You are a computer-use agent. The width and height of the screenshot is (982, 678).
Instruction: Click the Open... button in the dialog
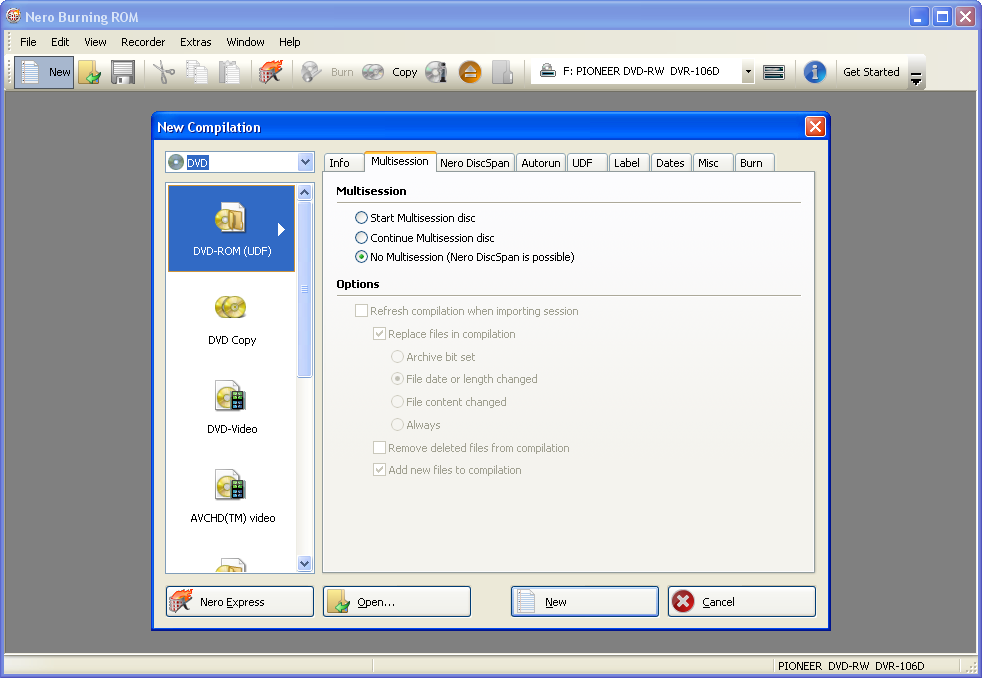coord(397,602)
